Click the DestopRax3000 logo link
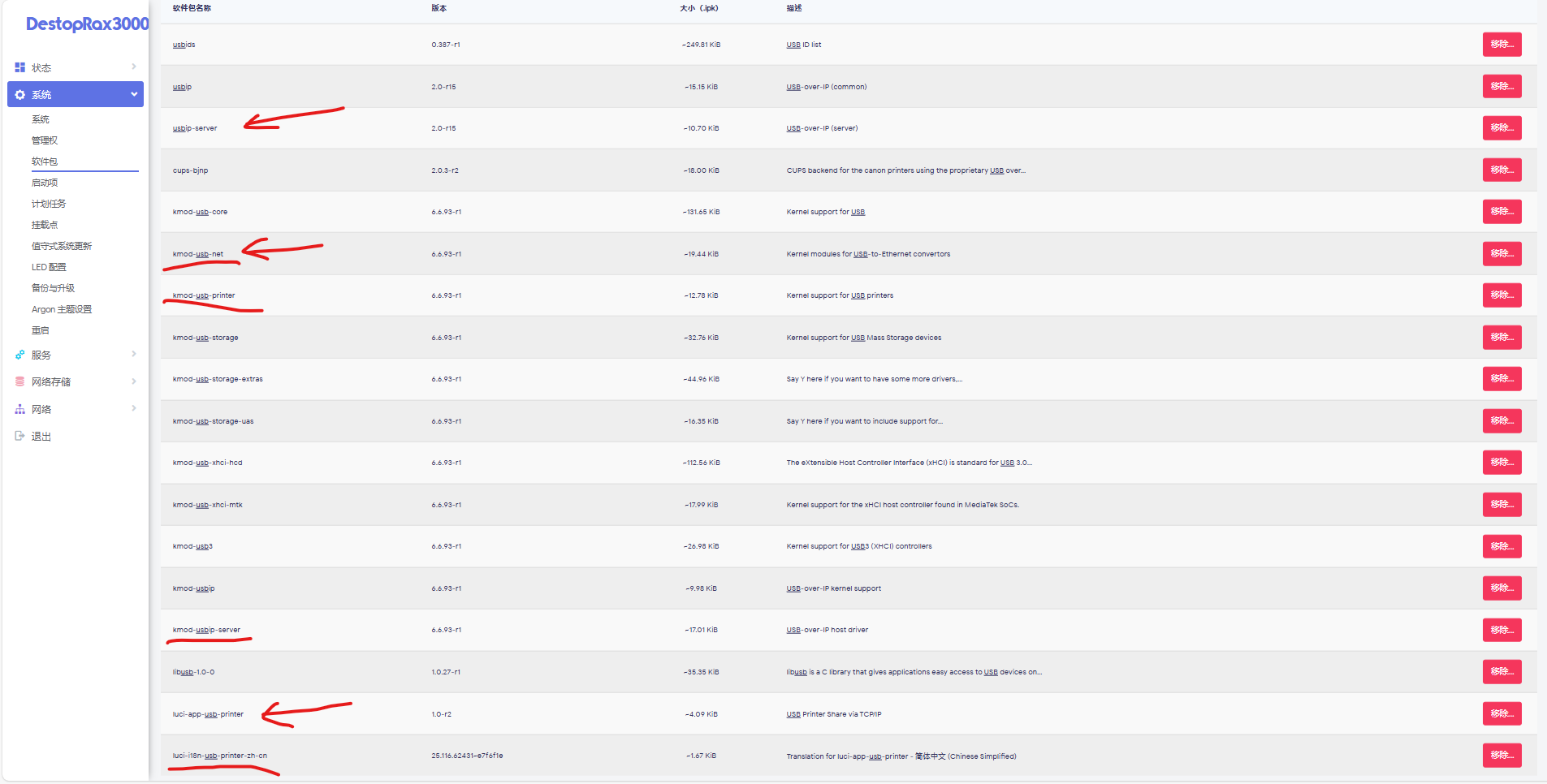Image resolution: width=1547 pixels, height=784 pixels. pos(87,24)
